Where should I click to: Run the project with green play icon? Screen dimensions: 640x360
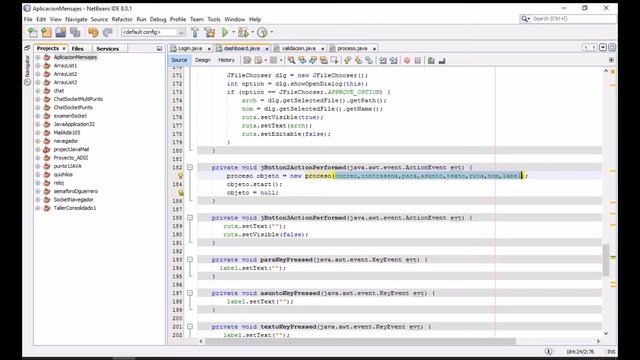225,32
